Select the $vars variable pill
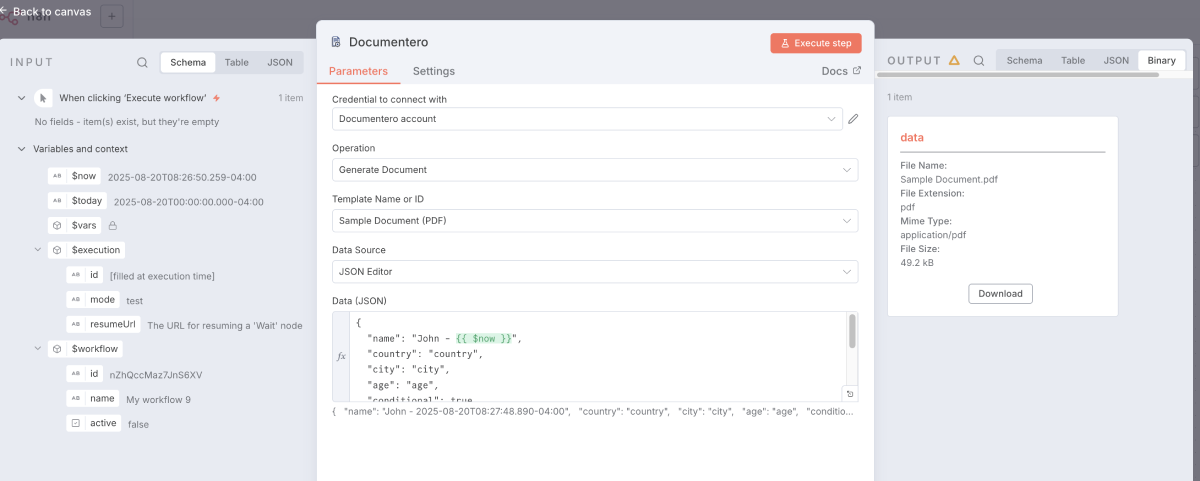The image size is (1200, 481). tap(75, 225)
